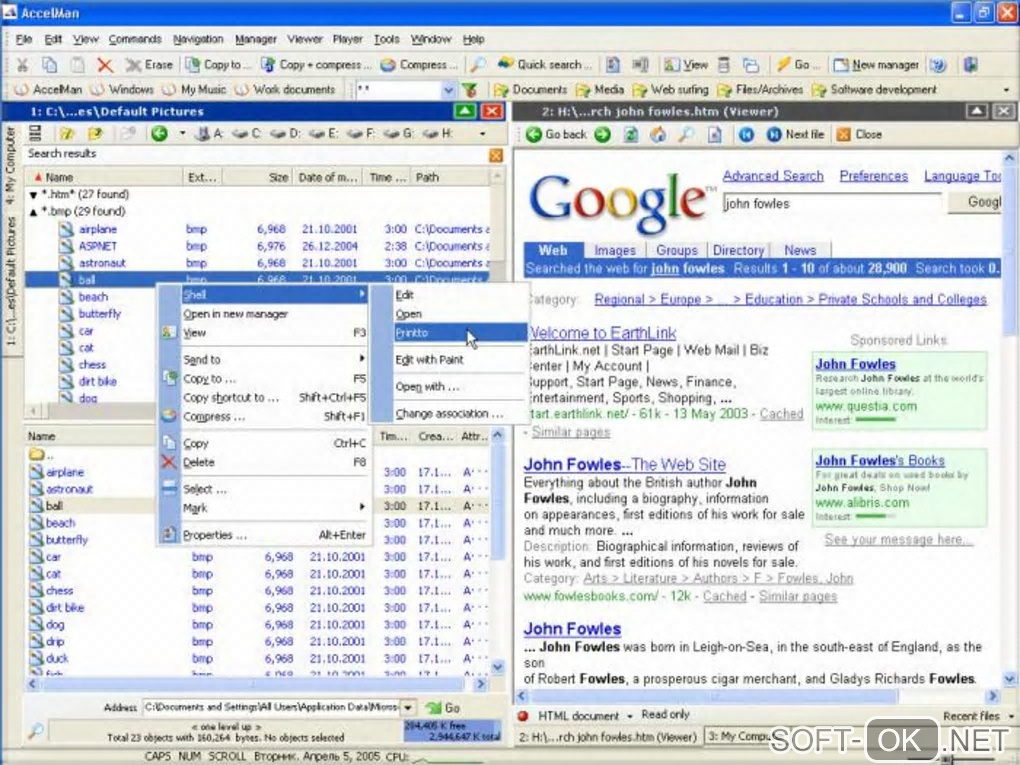Open the Address path dropdown arrow
This screenshot has height=765, width=1020.
(x=408, y=707)
